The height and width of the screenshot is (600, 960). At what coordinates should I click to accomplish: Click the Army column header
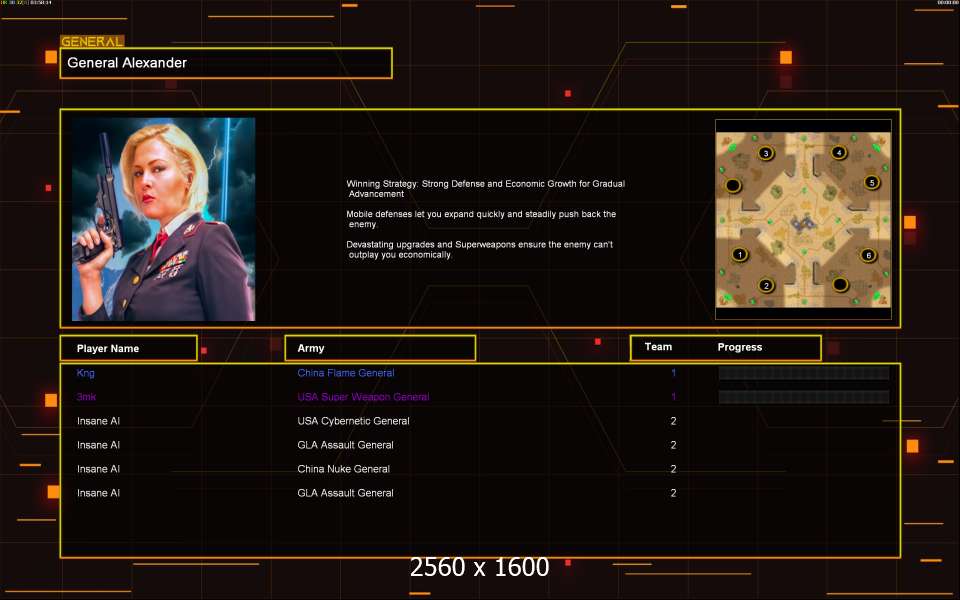pos(380,348)
